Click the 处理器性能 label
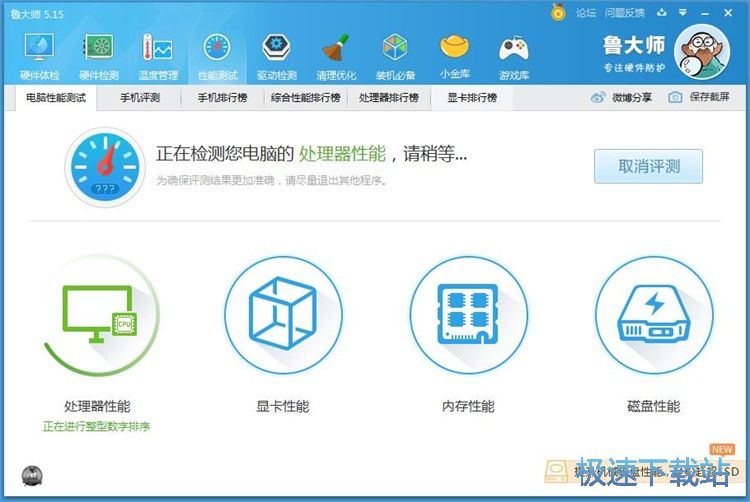The image size is (750, 502). click(x=98, y=406)
